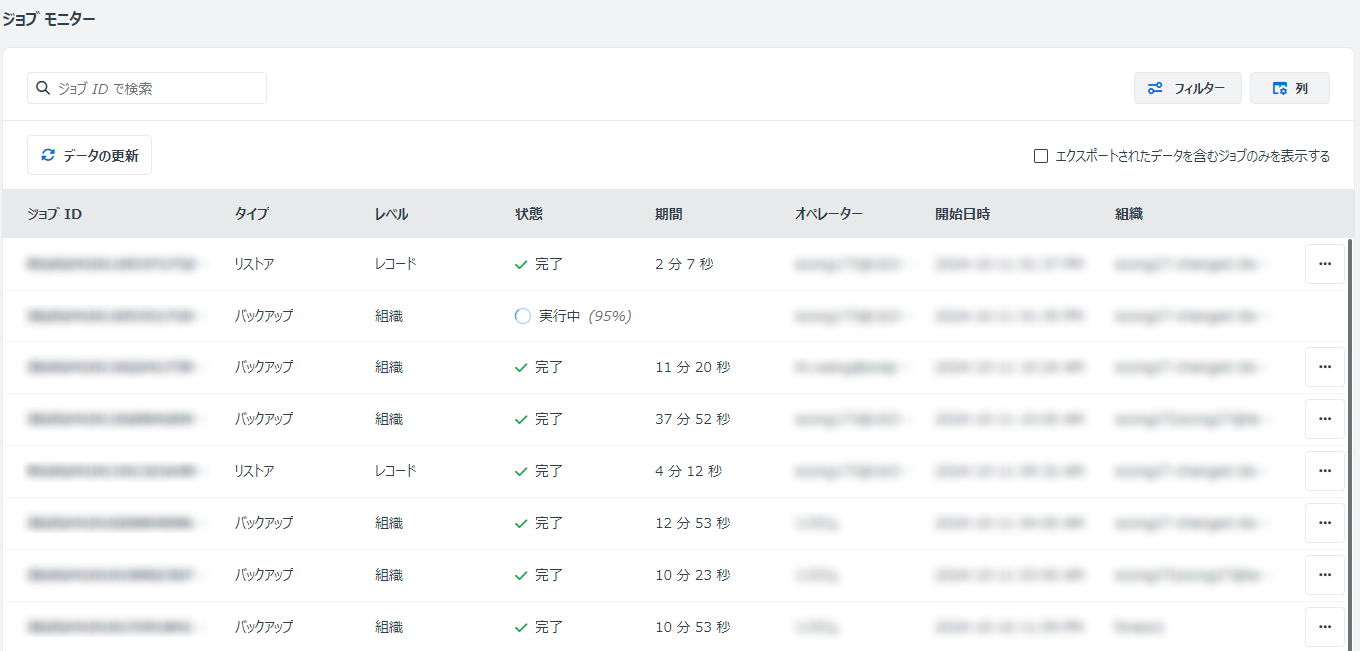Click the データの更新 button
This screenshot has width=1360, height=651.
89,155
